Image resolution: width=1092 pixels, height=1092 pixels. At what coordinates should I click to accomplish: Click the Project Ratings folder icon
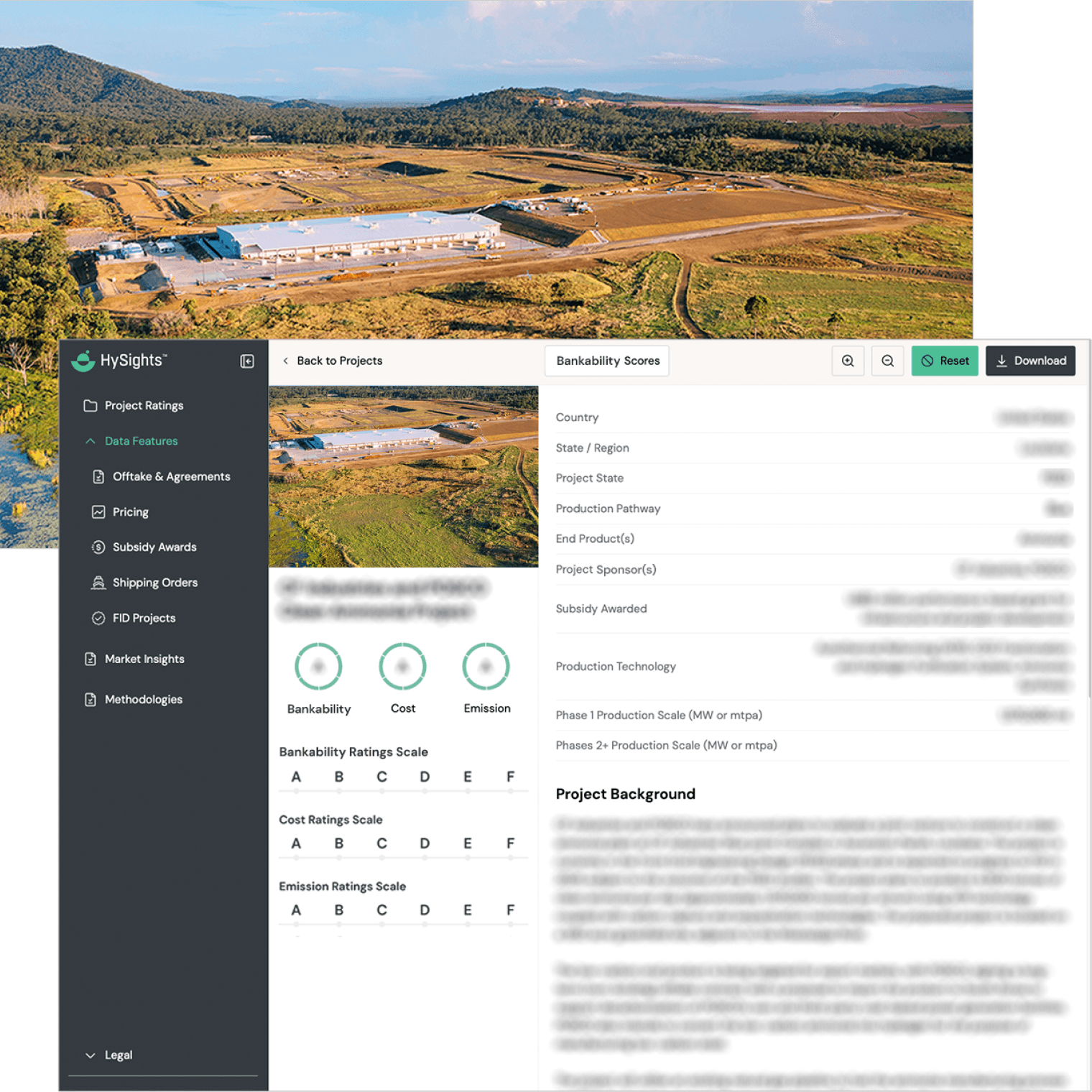91,406
